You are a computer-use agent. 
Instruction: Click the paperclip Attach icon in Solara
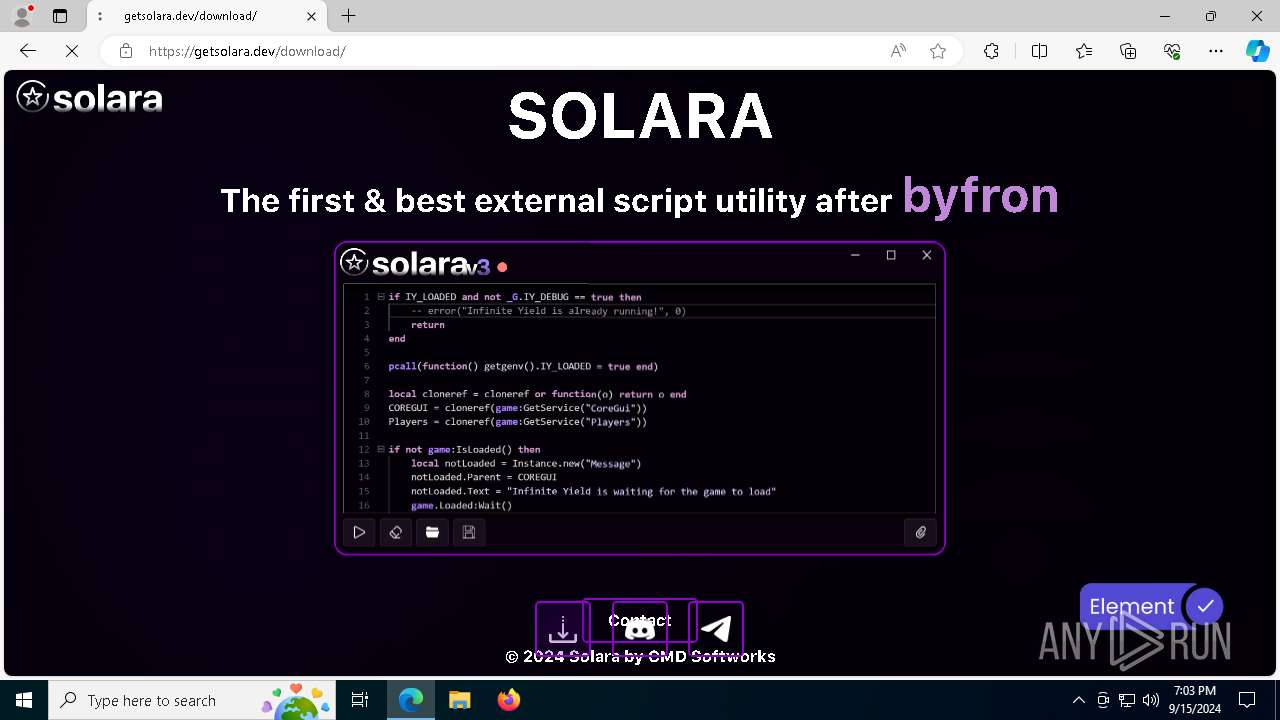(x=921, y=533)
